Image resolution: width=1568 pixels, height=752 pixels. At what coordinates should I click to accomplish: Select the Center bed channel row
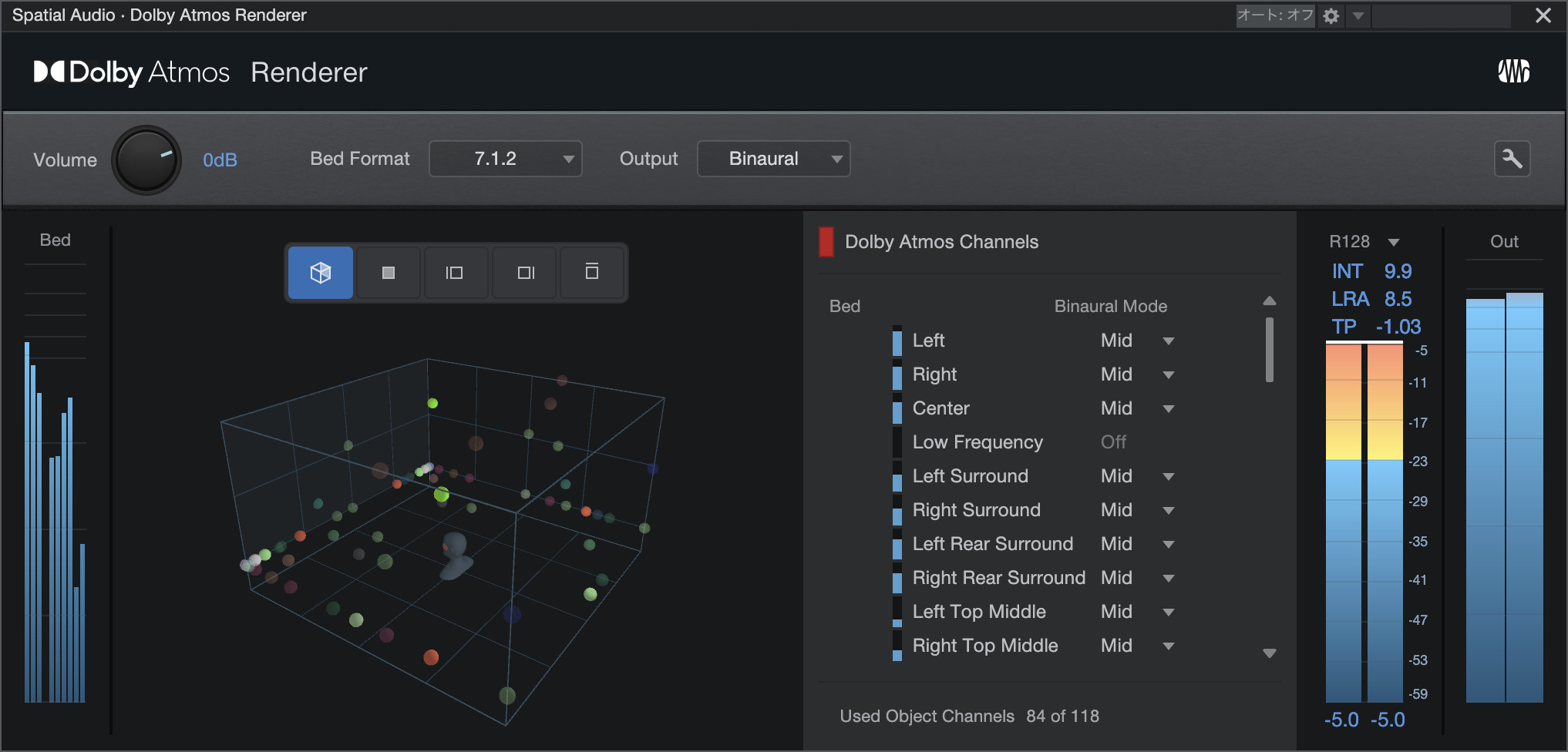click(x=1034, y=408)
